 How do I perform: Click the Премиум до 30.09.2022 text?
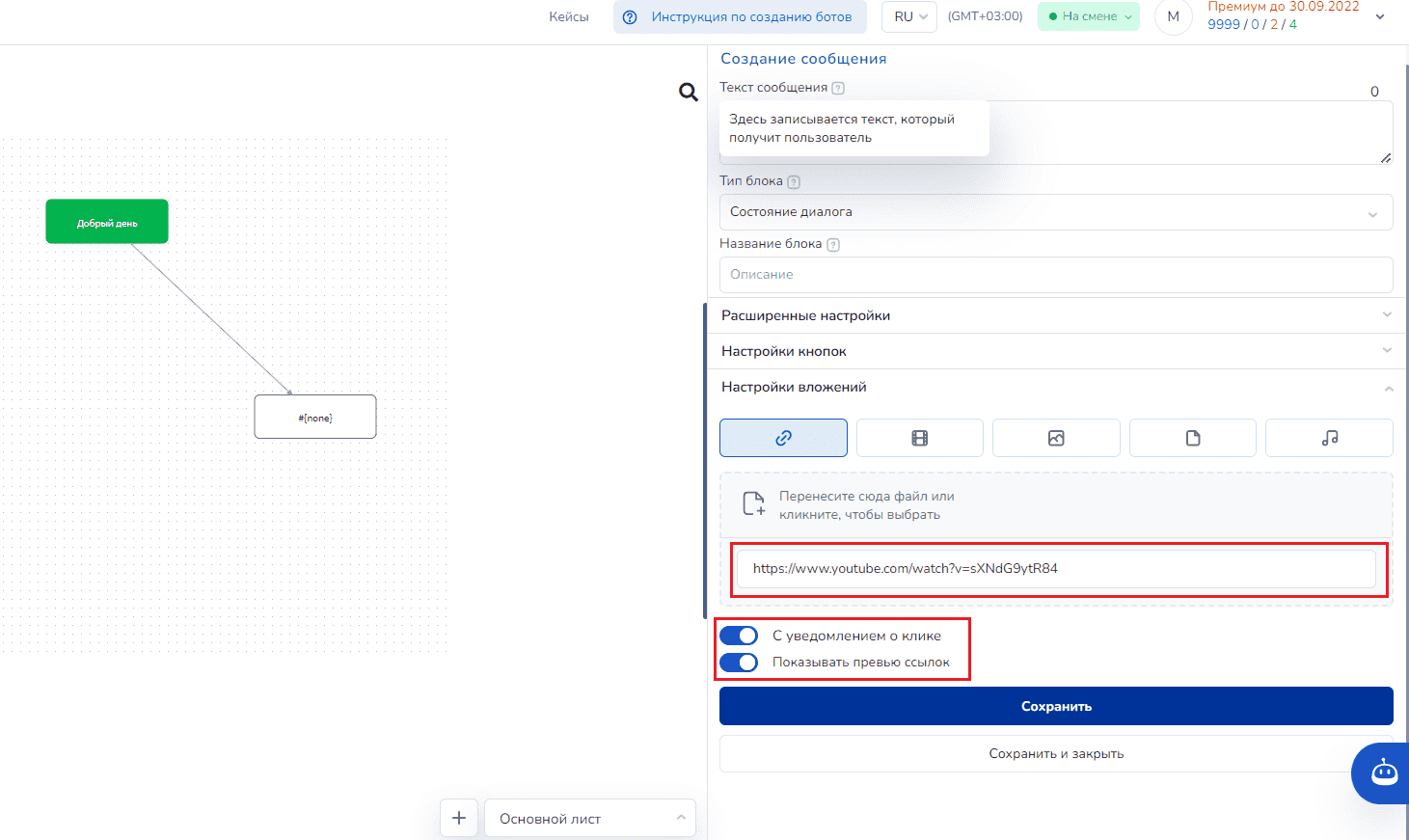point(1284,7)
